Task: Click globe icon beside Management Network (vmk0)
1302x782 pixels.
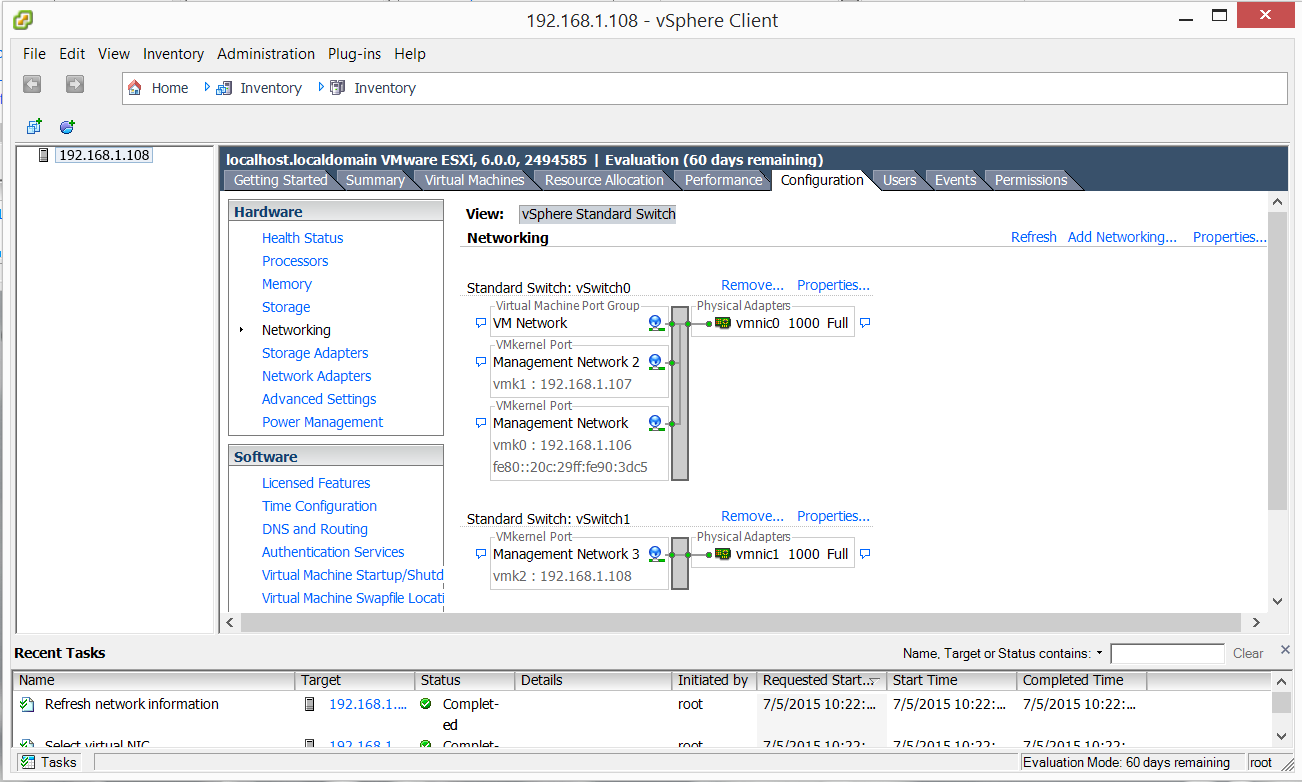Action: (656, 423)
